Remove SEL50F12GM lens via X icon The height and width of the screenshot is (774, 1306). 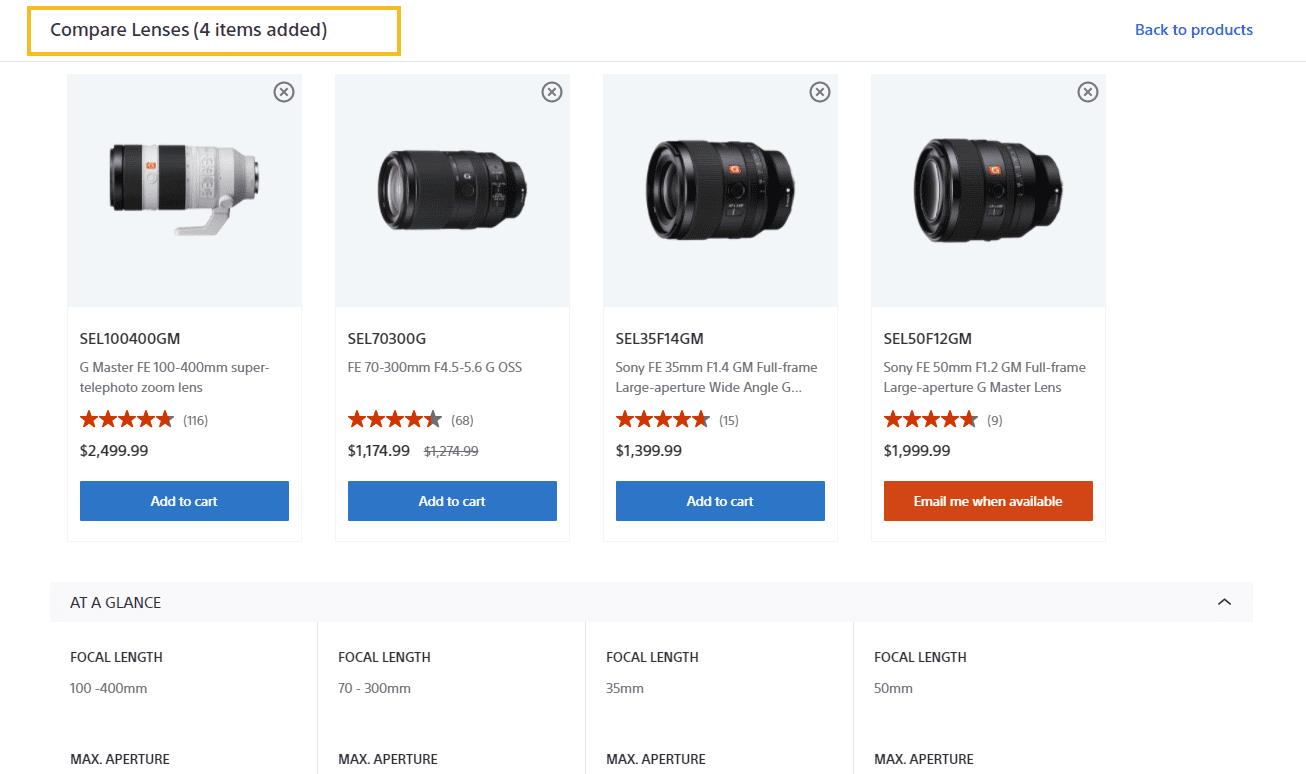1088,92
